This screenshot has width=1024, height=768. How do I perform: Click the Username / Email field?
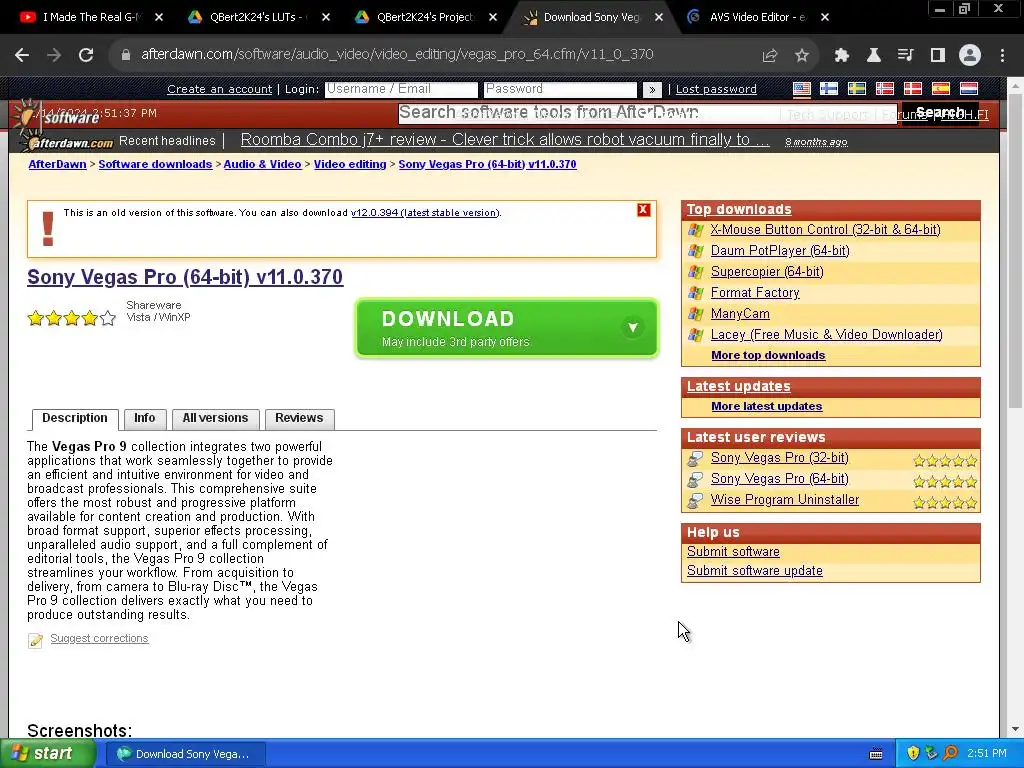(402, 89)
